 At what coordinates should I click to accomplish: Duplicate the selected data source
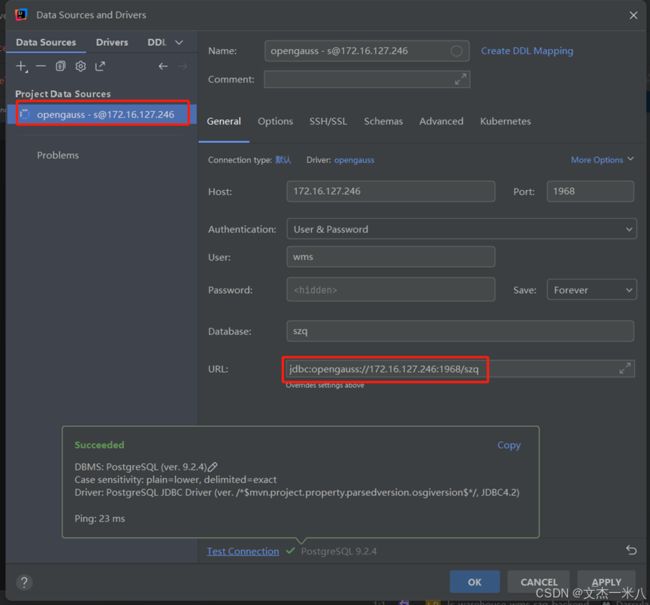[61, 66]
